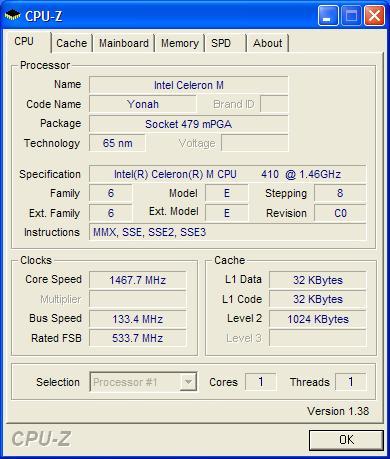Click the L1 Code cache value
This screenshot has height=459, width=390.
(x=317, y=299)
